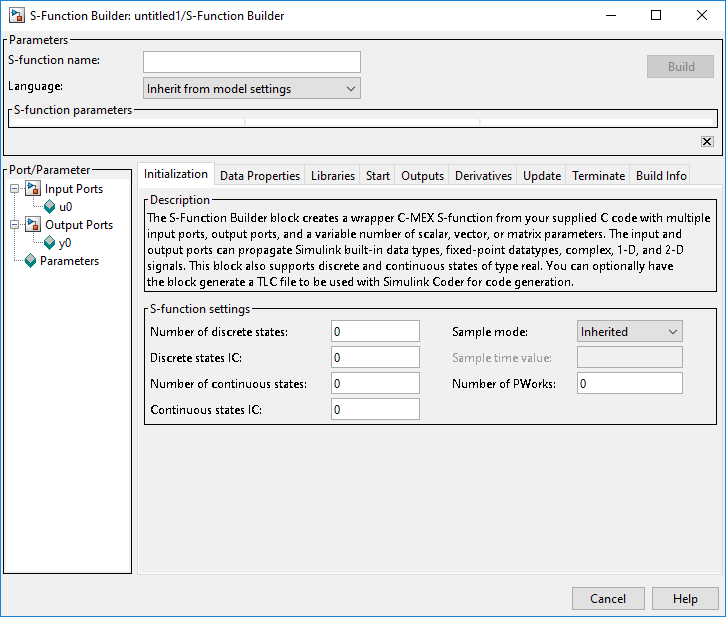Viewport: 726px width, 617px height.
Task: Collapse the Output Ports tree node
Action: click(x=15, y=224)
